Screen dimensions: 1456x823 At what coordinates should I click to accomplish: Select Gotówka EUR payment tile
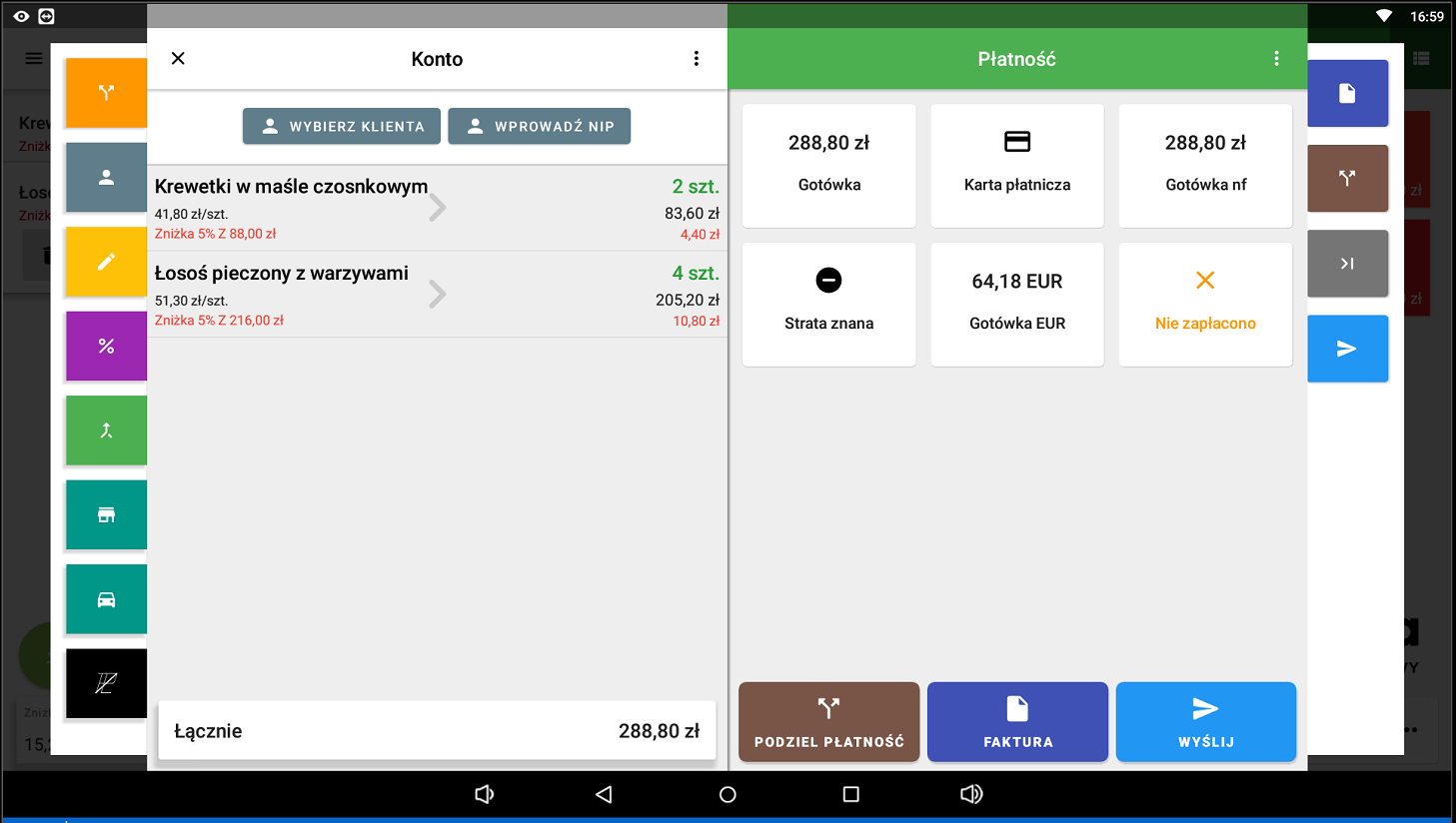tap(1017, 305)
